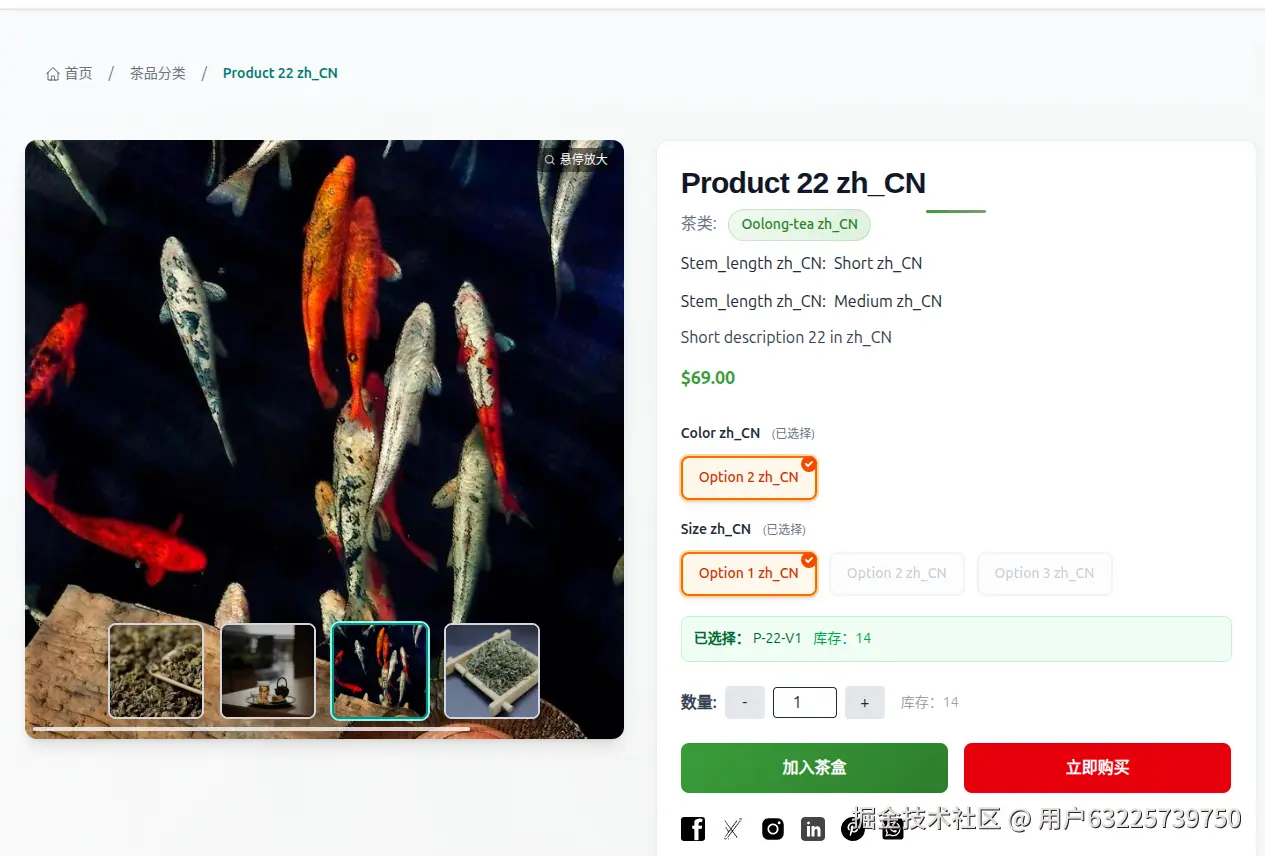The image size is (1265, 856).
Task: Choose Size Option 2 zh_CN
Action: [x=897, y=574]
